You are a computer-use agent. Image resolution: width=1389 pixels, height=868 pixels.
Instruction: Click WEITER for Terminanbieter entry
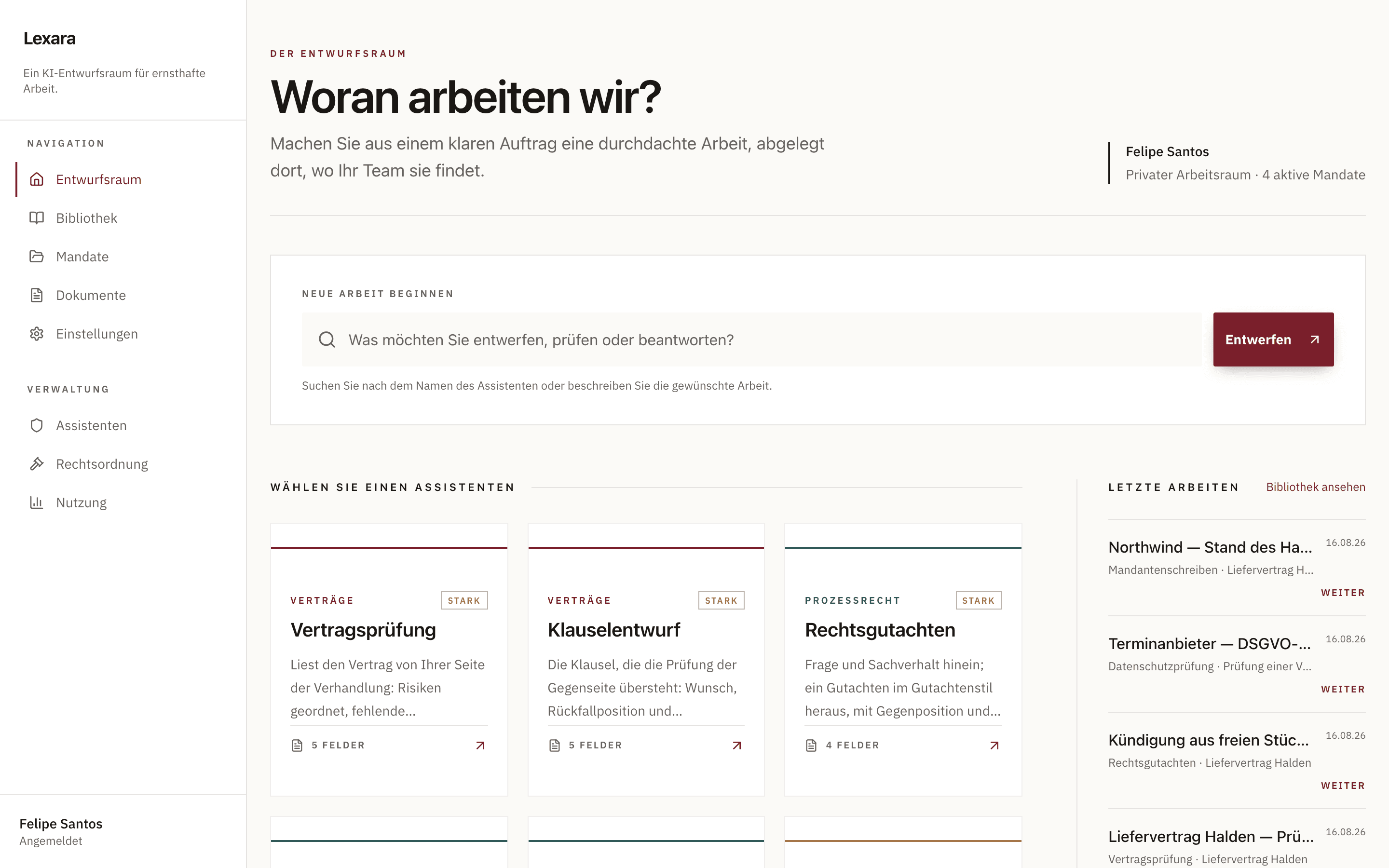click(1343, 689)
